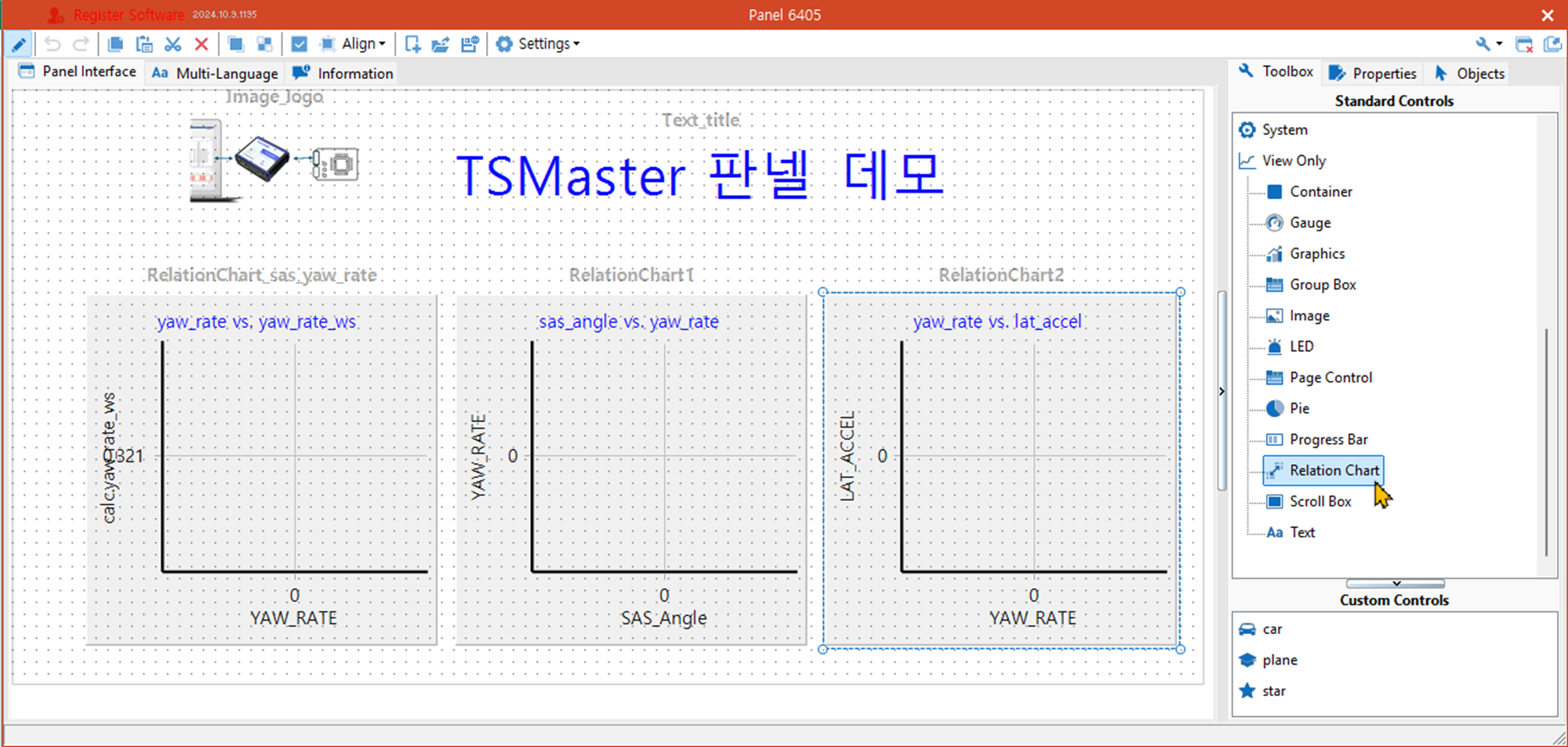Delete selected control with red X

201,44
